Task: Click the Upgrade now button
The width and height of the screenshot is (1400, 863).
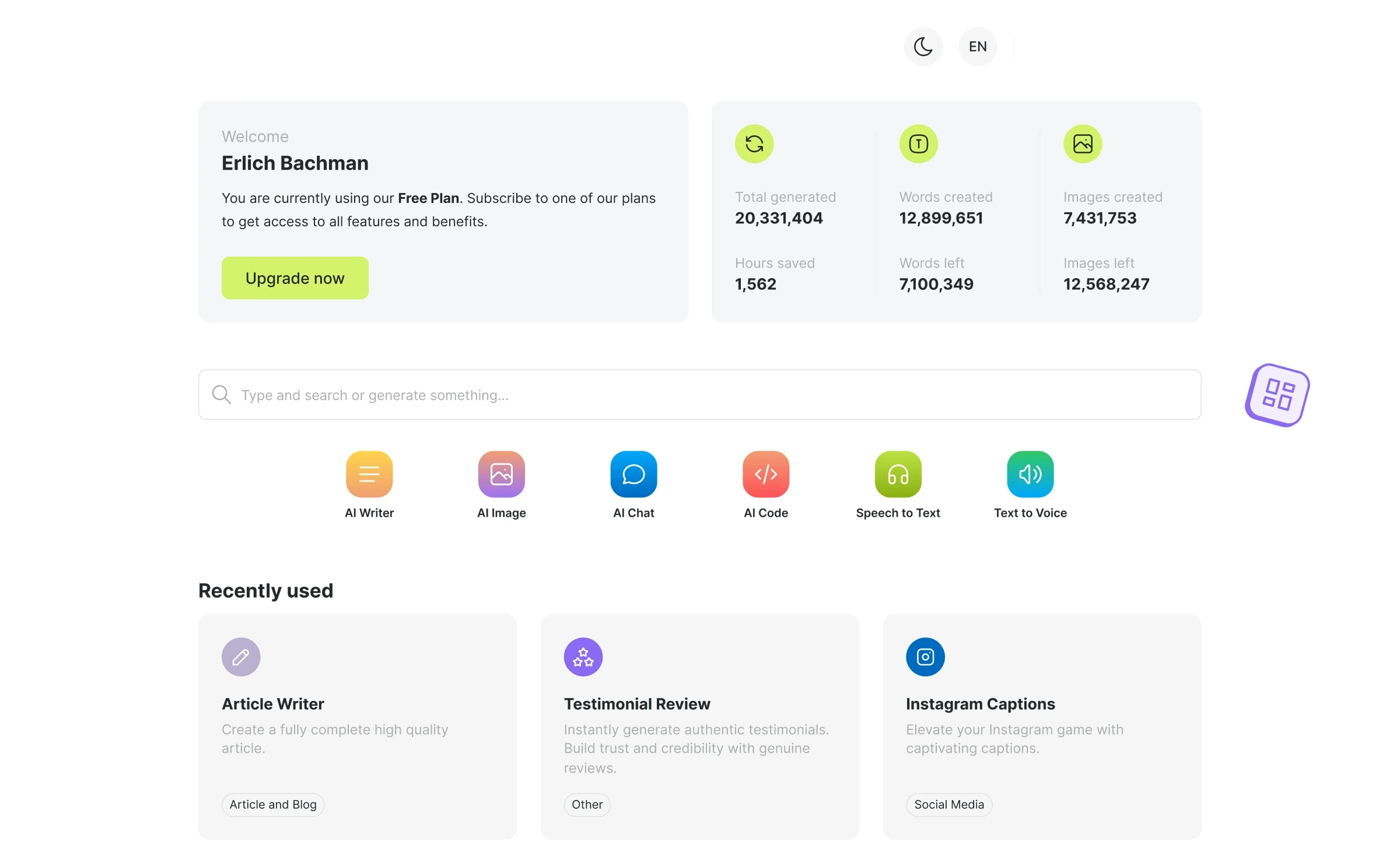Action: pyautogui.click(x=295, y=278)
